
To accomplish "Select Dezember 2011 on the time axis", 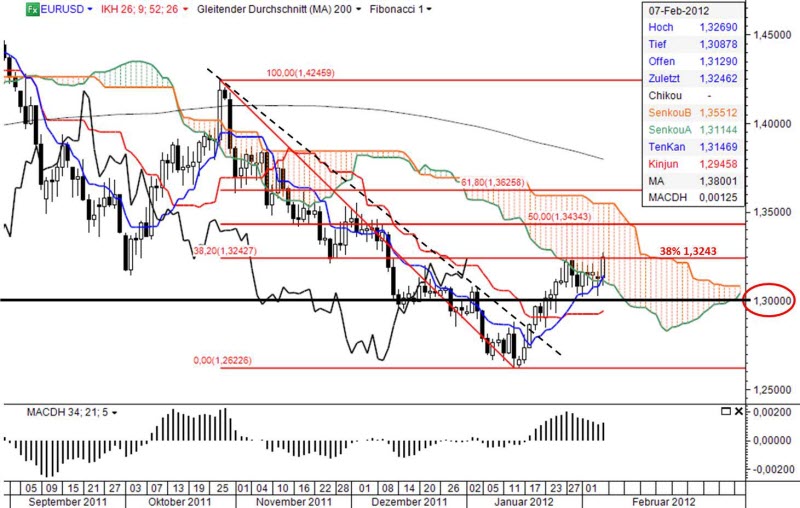I will point(410,501).
